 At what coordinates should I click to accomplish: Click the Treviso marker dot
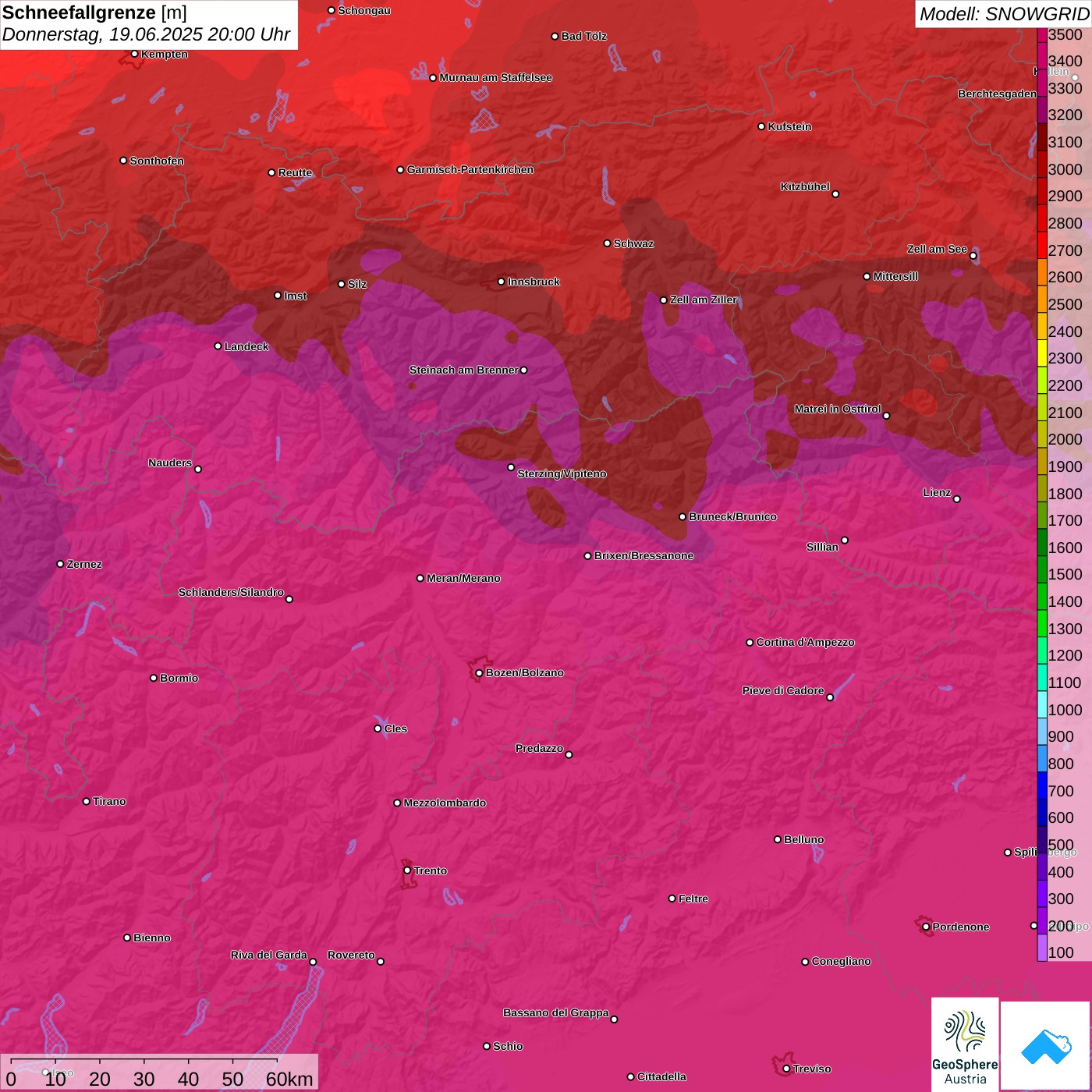click(x=787, y=1069)
